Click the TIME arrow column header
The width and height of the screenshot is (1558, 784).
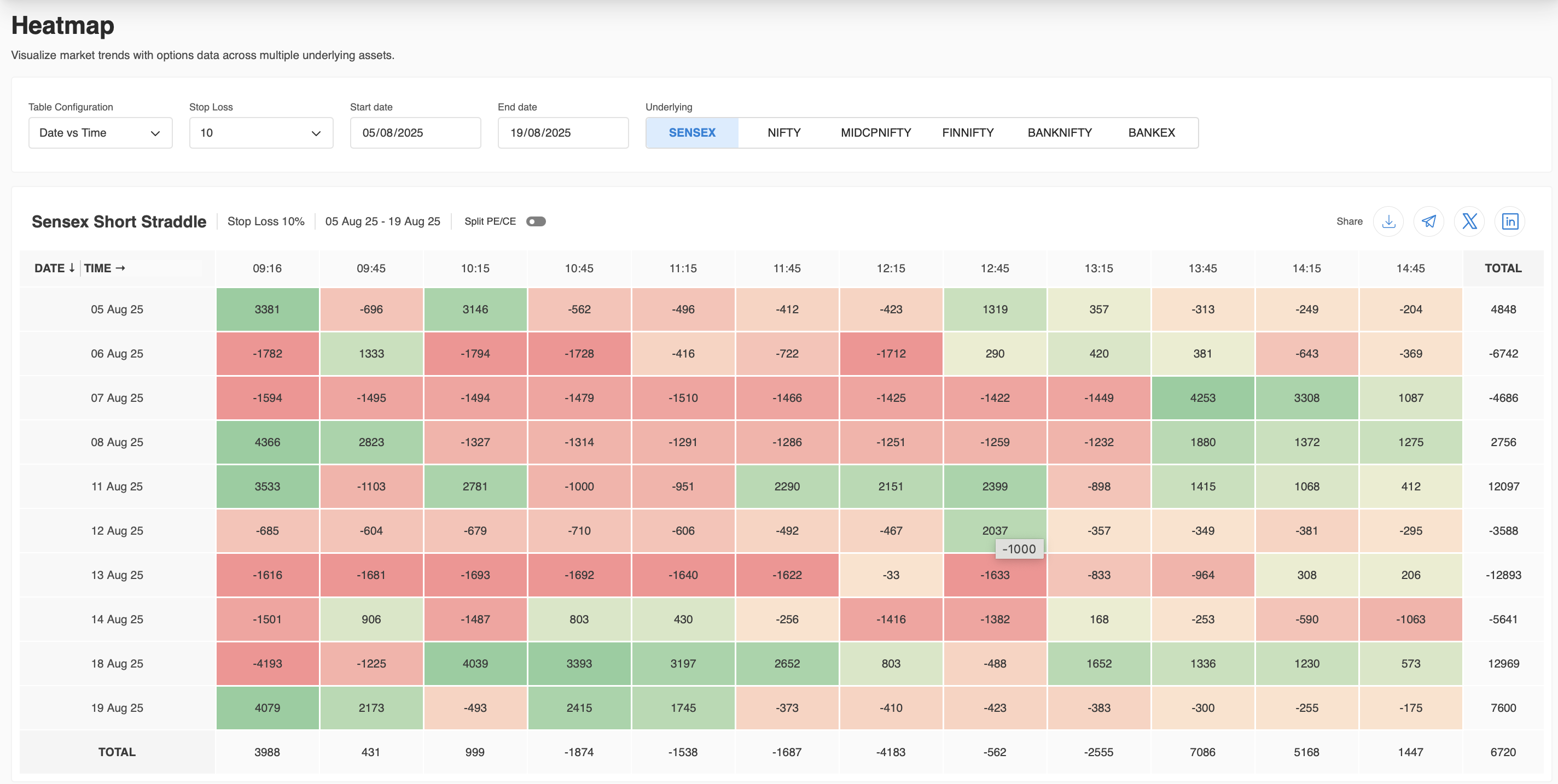[104, 268]
